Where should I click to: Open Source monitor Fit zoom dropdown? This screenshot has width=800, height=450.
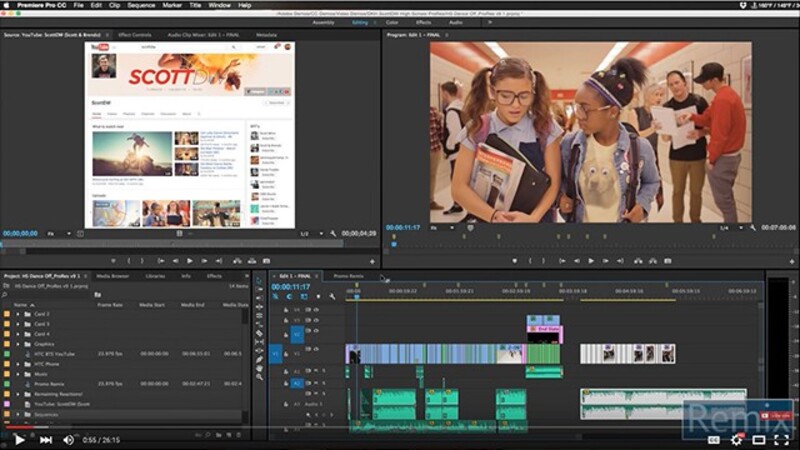click(x=59, y=234)
